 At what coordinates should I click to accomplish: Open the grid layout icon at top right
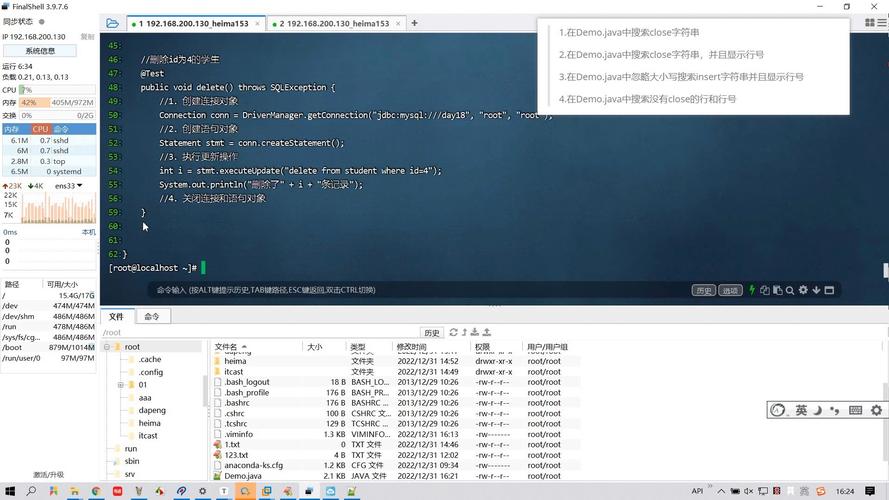click(870, 23)
